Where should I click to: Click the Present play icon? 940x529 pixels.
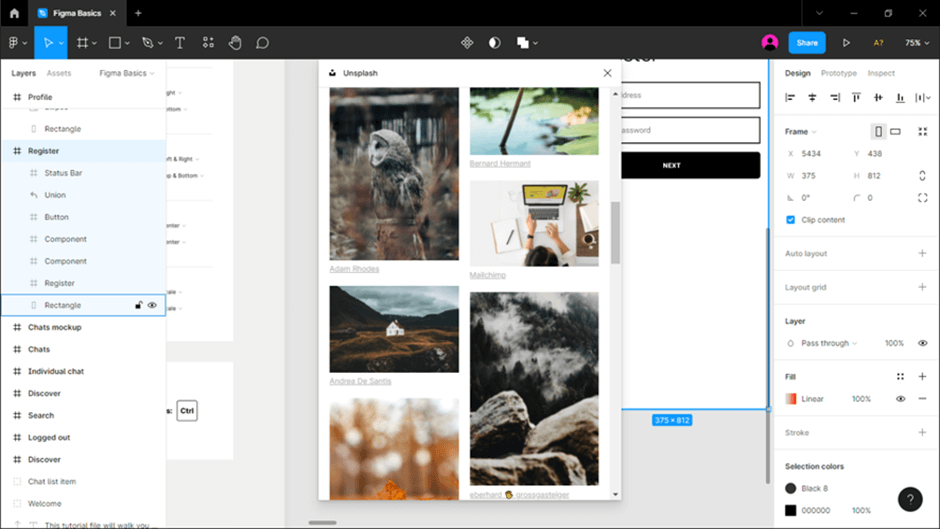coord(846,43)
